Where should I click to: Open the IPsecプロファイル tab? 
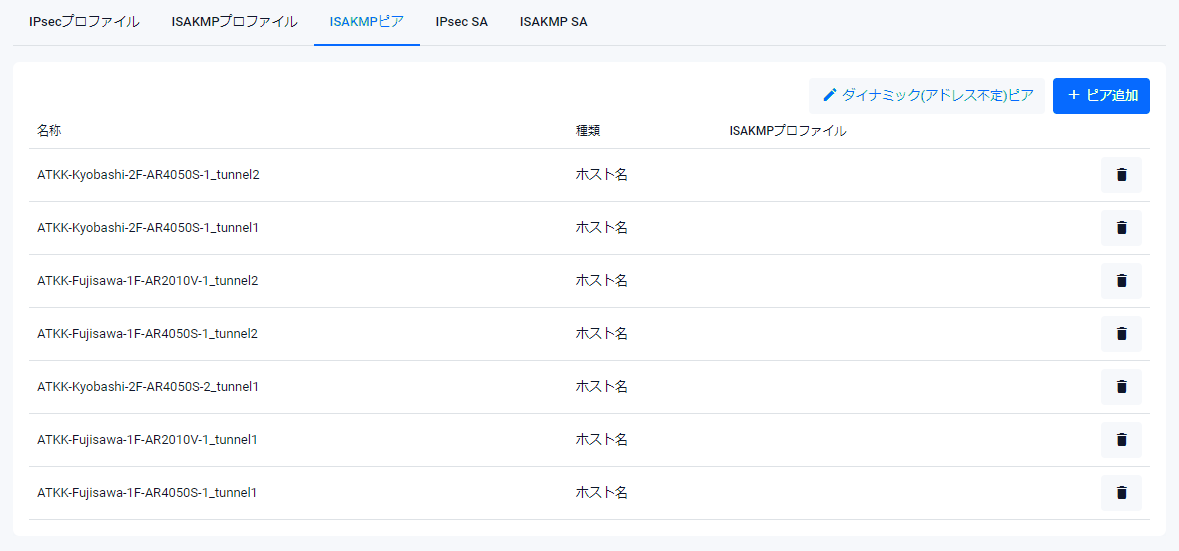(84, 22)
